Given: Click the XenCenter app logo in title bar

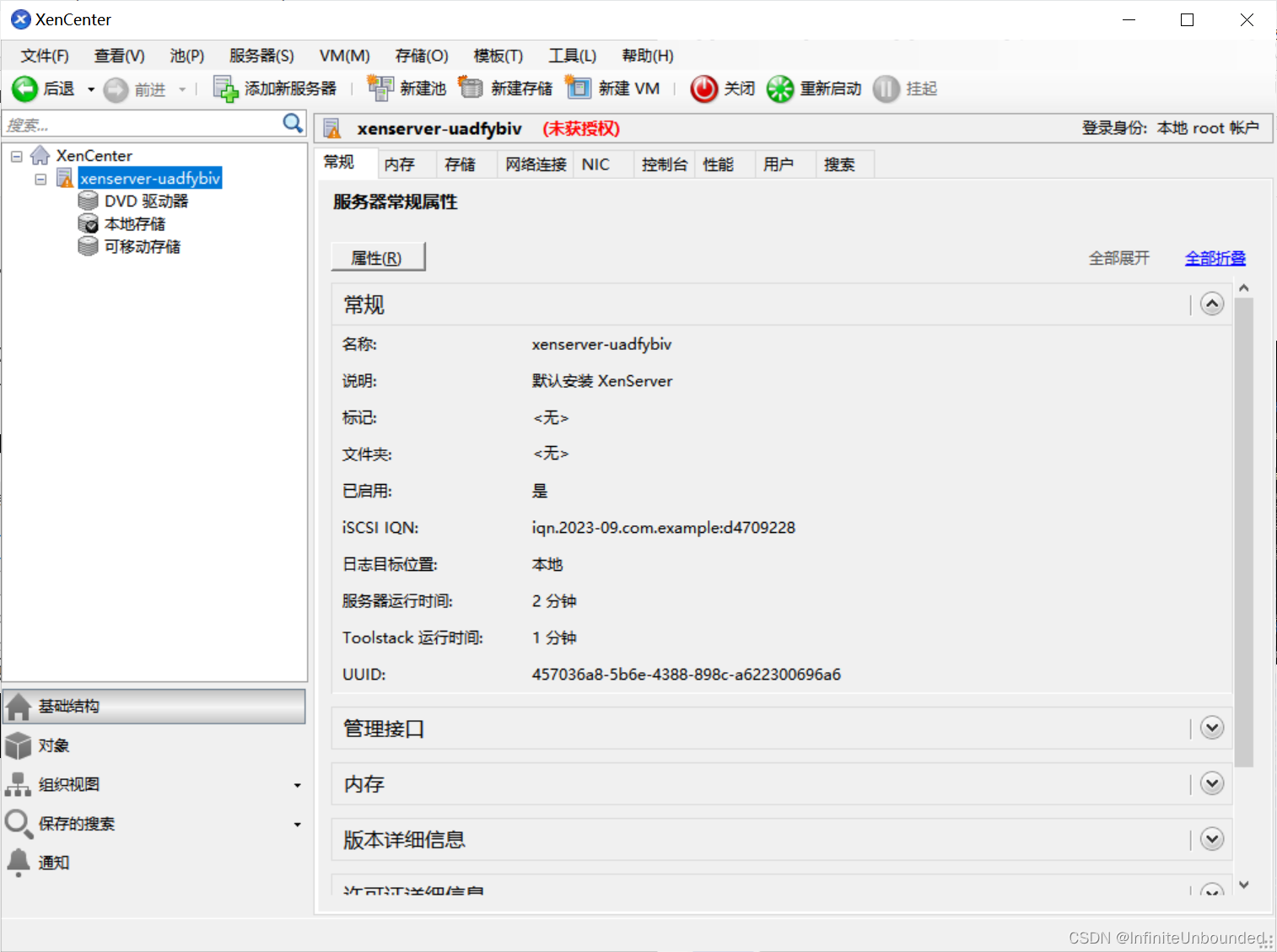Looking at the screenshot, I should (x=21, y=19).
